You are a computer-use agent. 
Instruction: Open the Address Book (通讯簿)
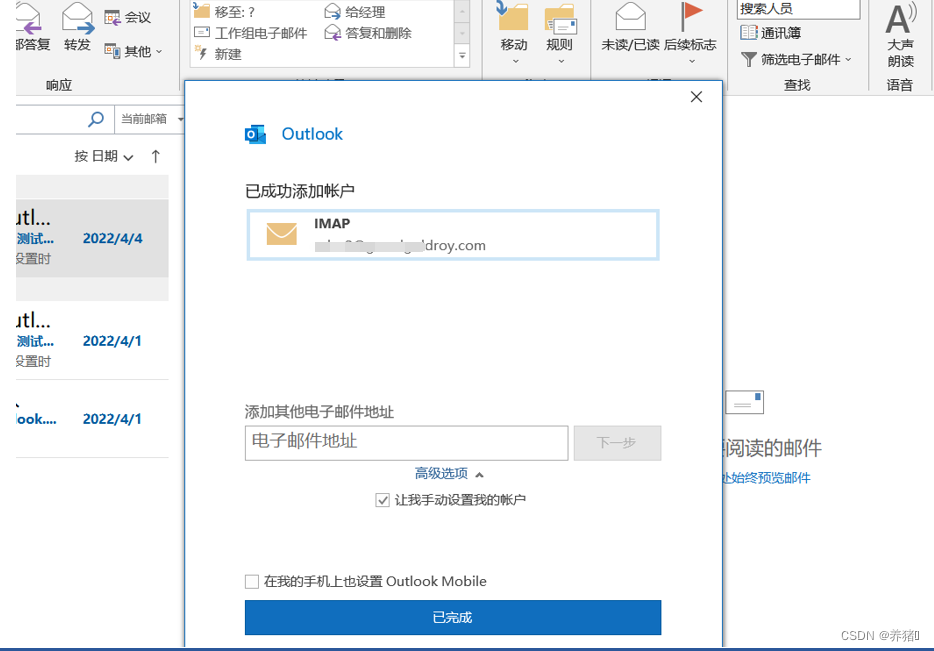[771, 33]
